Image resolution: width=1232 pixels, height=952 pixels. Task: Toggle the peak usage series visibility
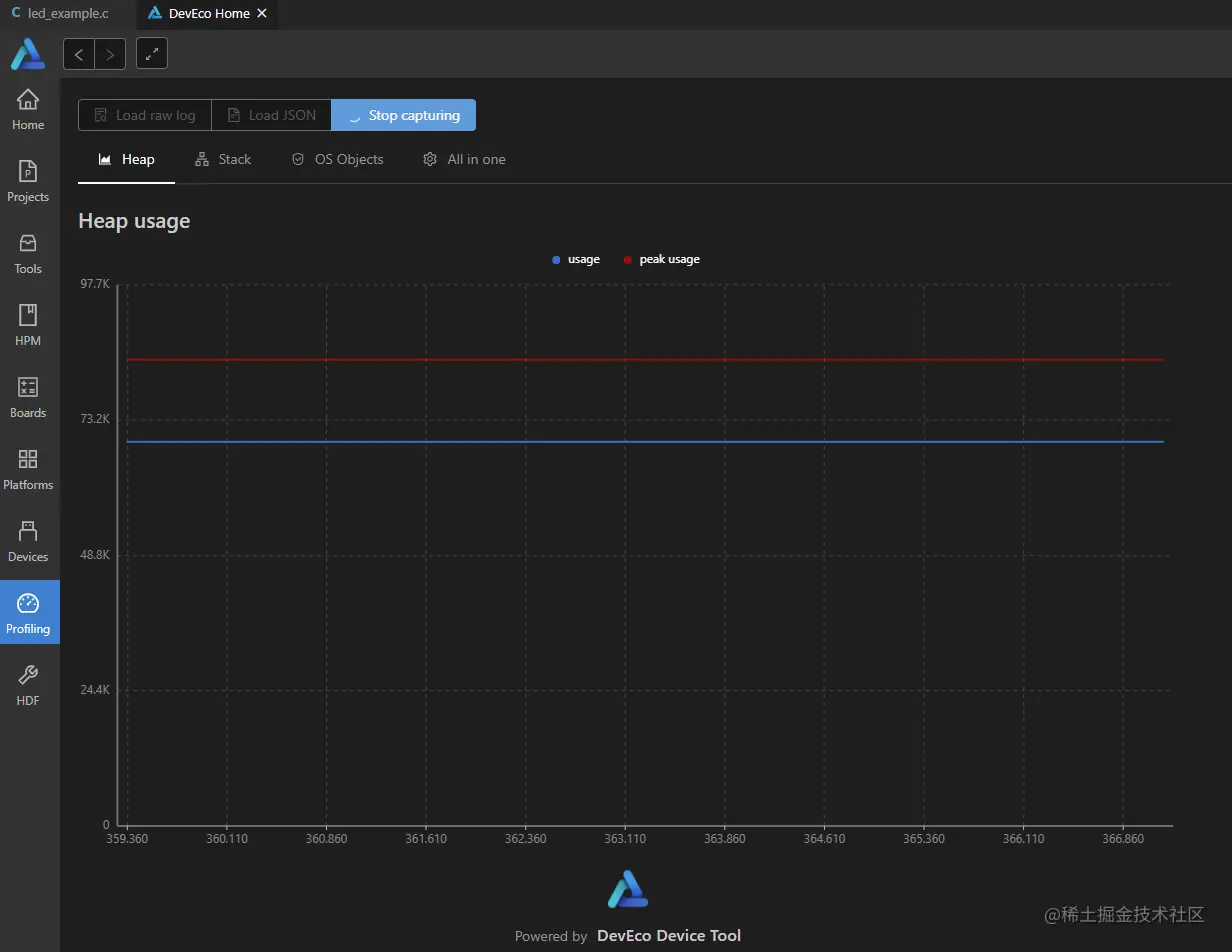click(662, 259)
